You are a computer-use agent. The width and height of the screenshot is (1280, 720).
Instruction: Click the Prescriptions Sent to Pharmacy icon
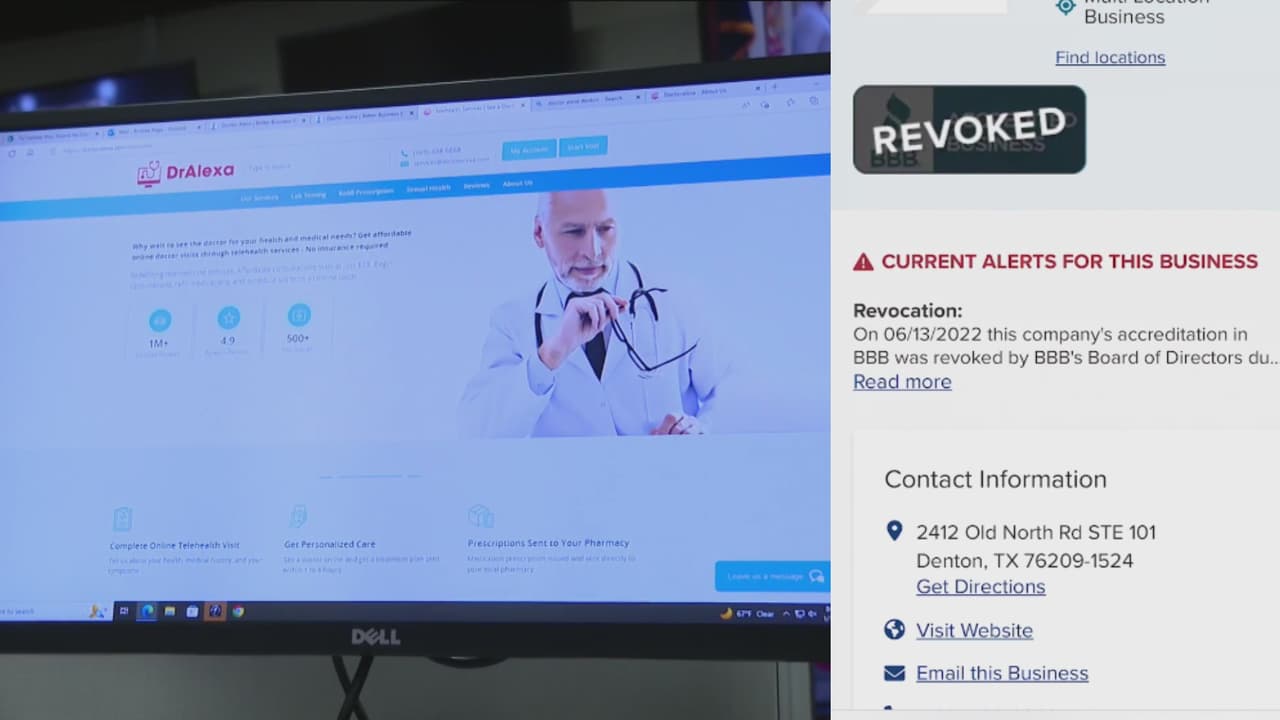point(480,516)
